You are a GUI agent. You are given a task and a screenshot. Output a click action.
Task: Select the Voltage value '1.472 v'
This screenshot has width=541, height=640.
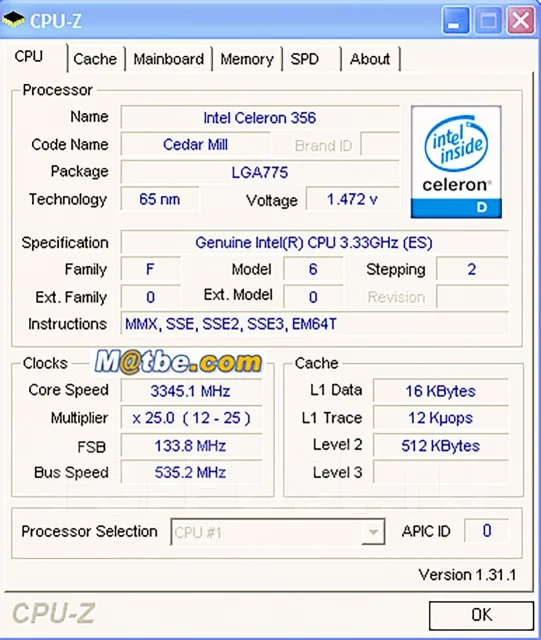coord(352,199)
